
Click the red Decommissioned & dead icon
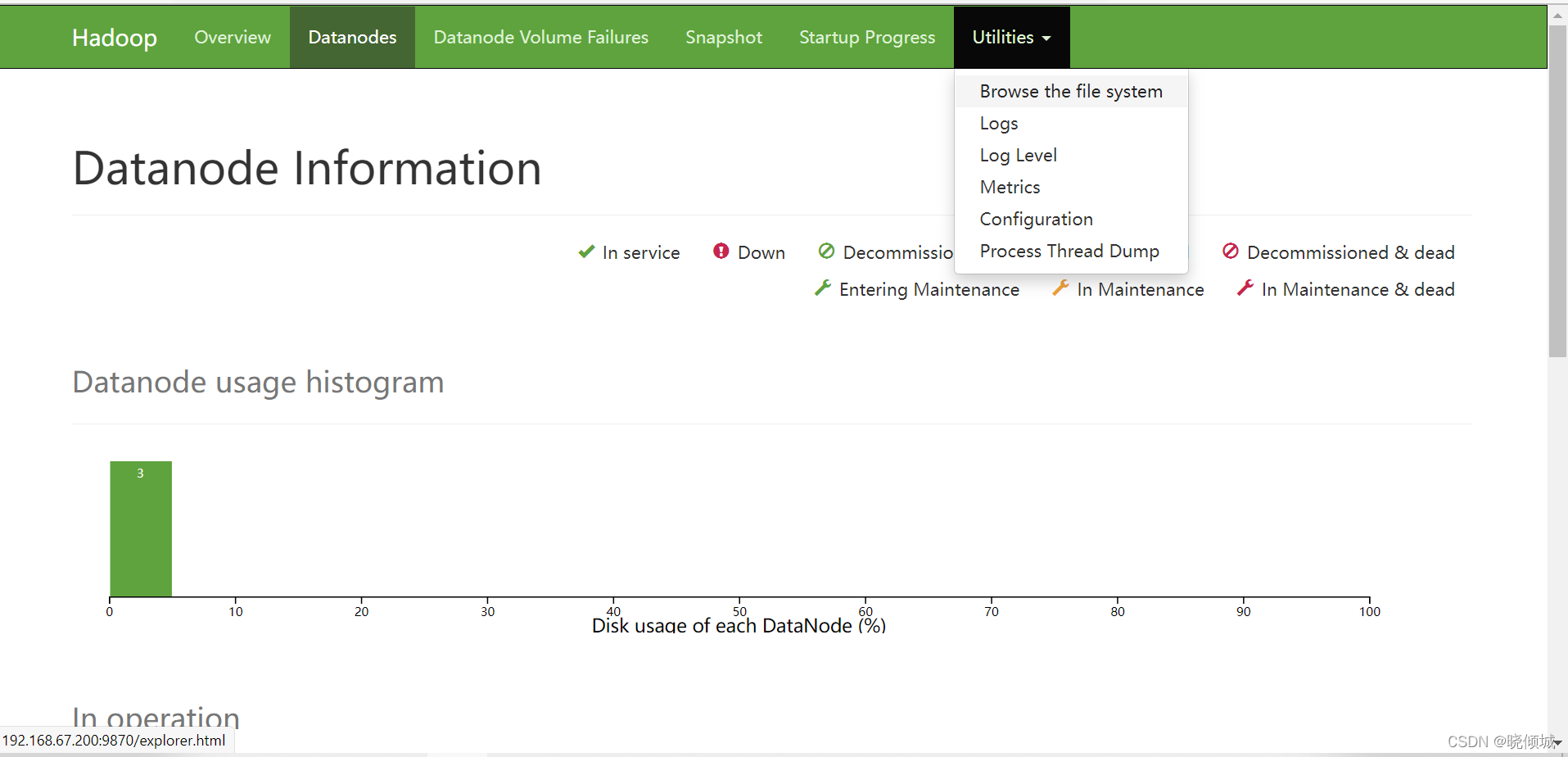[1230, 251]
